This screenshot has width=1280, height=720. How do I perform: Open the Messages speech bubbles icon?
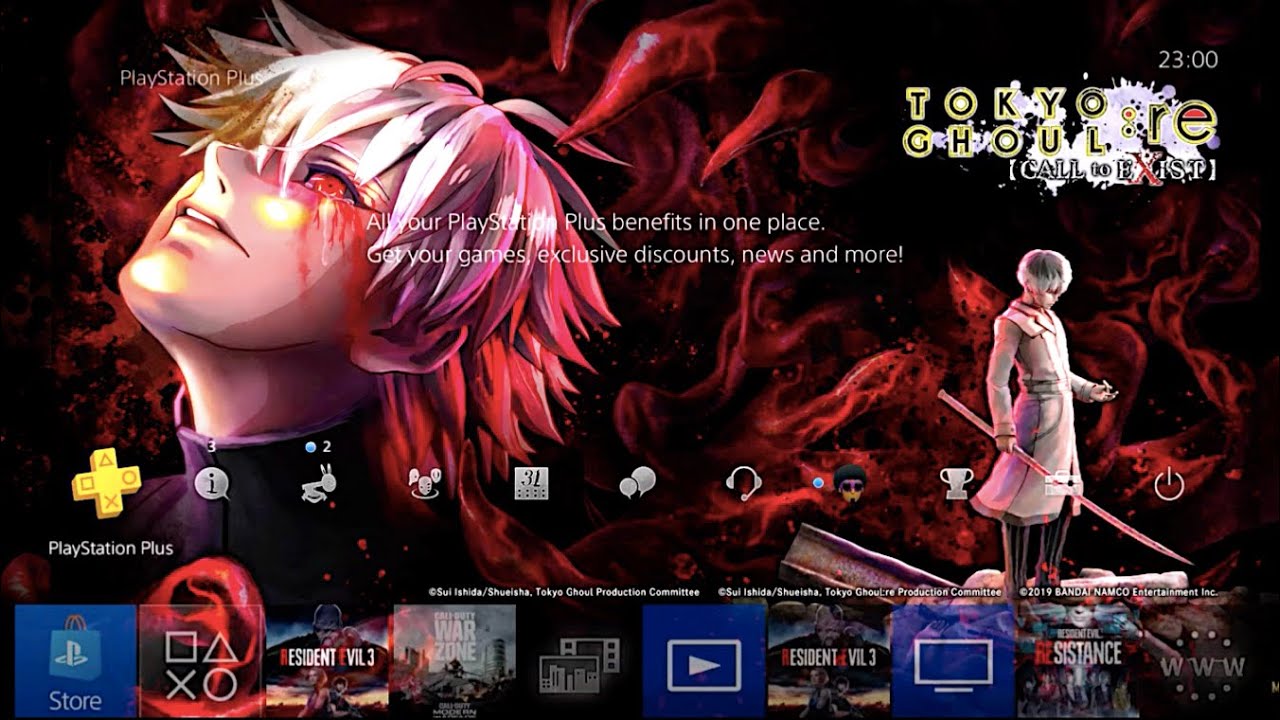point(637,486)
